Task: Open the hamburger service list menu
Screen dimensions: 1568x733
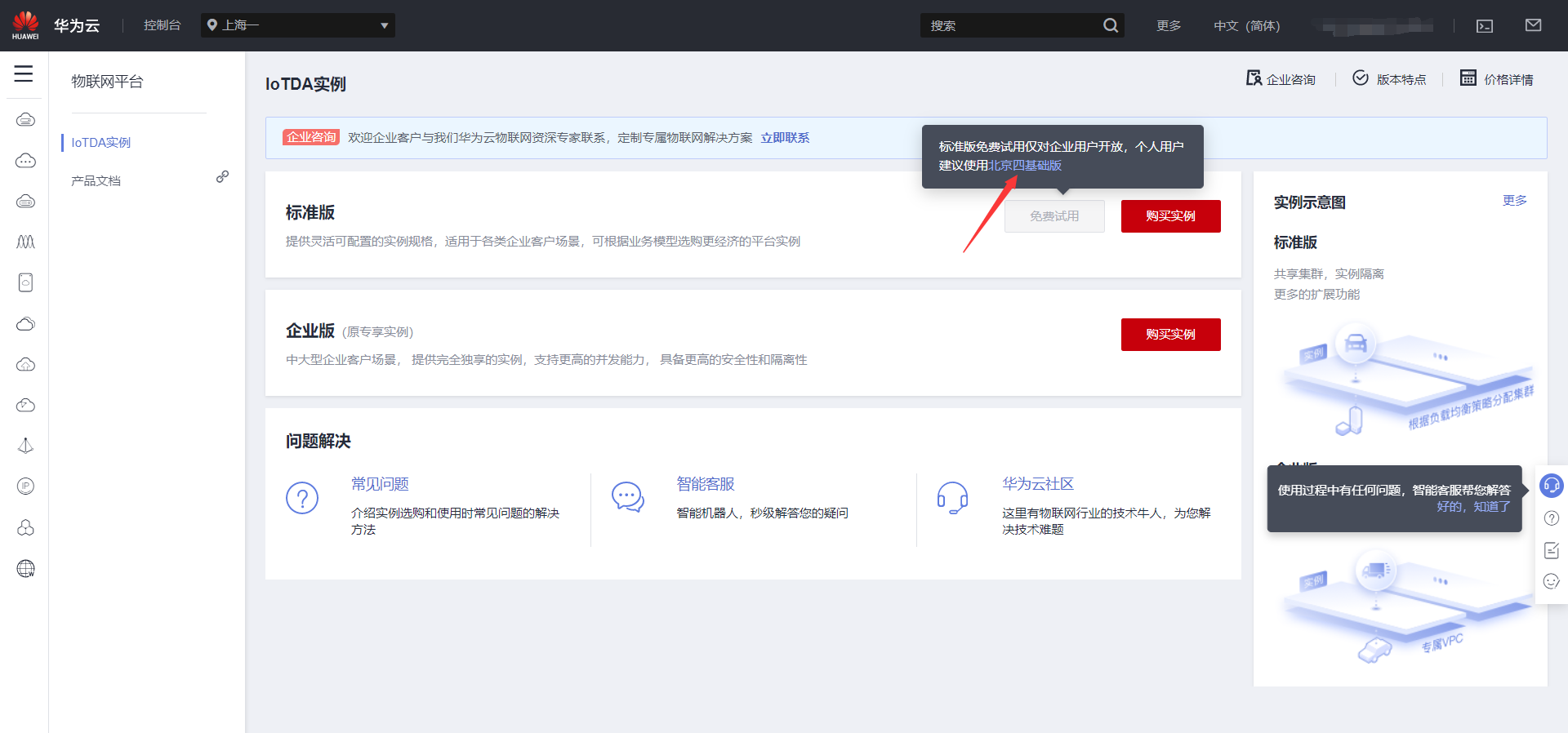Action: [x=24, y=73]
